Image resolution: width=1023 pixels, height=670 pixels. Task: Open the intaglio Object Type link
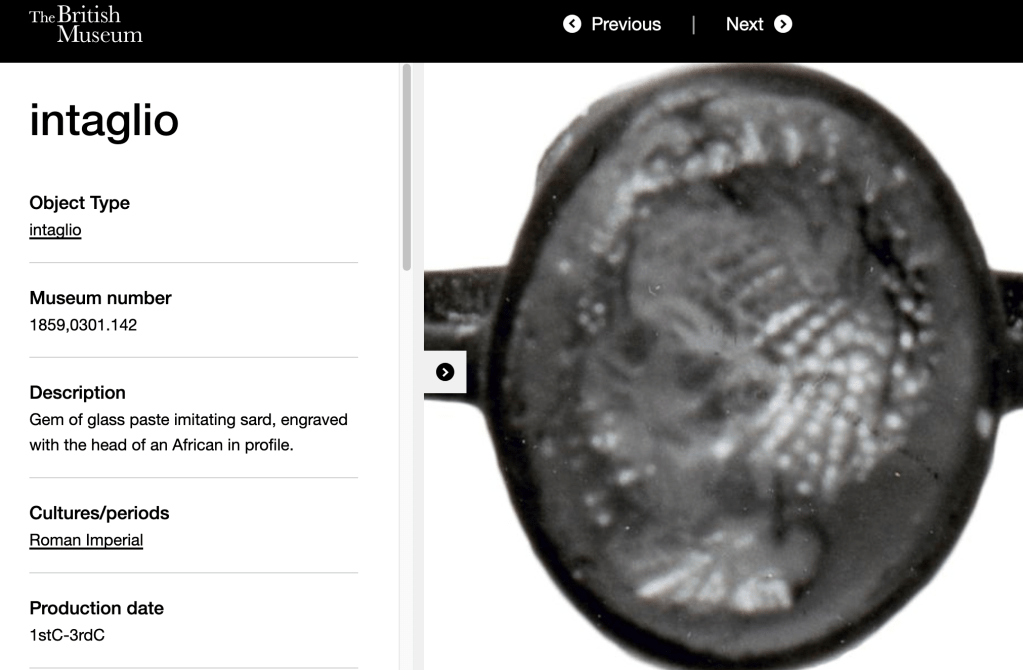55,230
